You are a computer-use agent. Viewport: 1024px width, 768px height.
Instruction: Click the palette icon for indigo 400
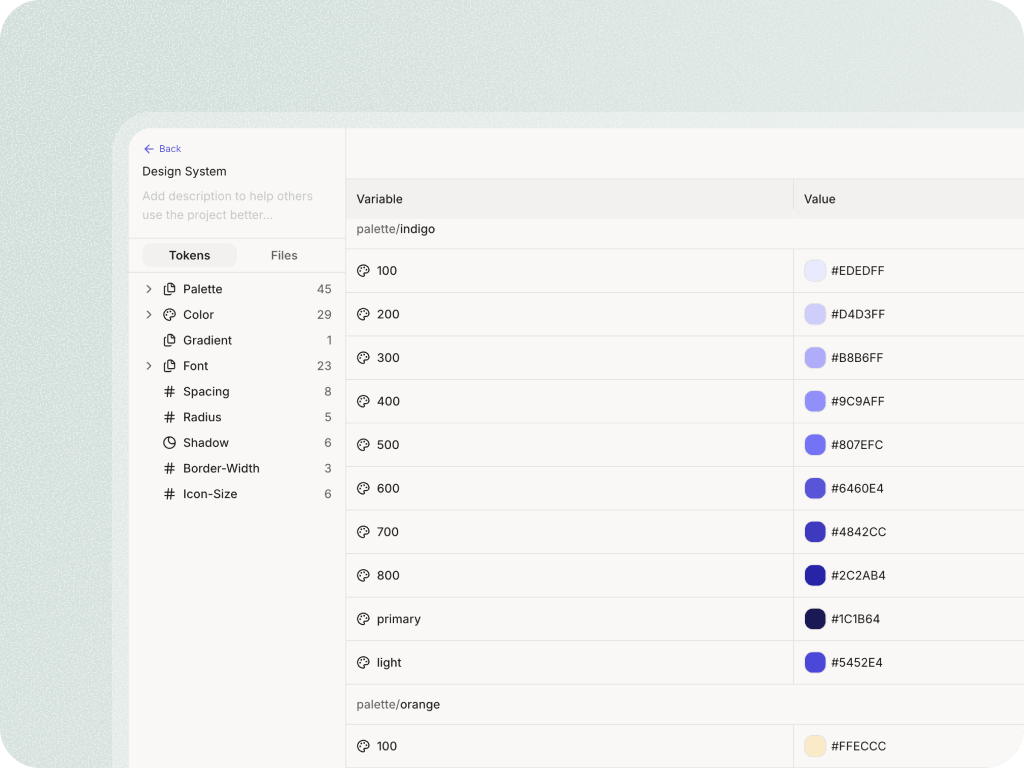(x=363, y=401)
